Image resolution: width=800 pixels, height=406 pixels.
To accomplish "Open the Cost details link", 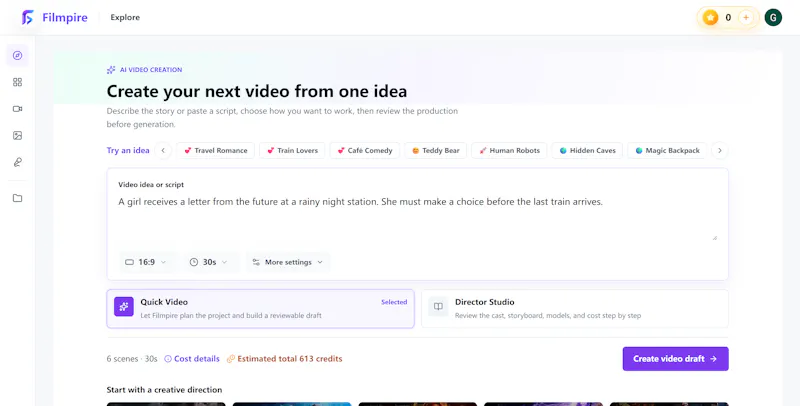I will coord(192,359).
